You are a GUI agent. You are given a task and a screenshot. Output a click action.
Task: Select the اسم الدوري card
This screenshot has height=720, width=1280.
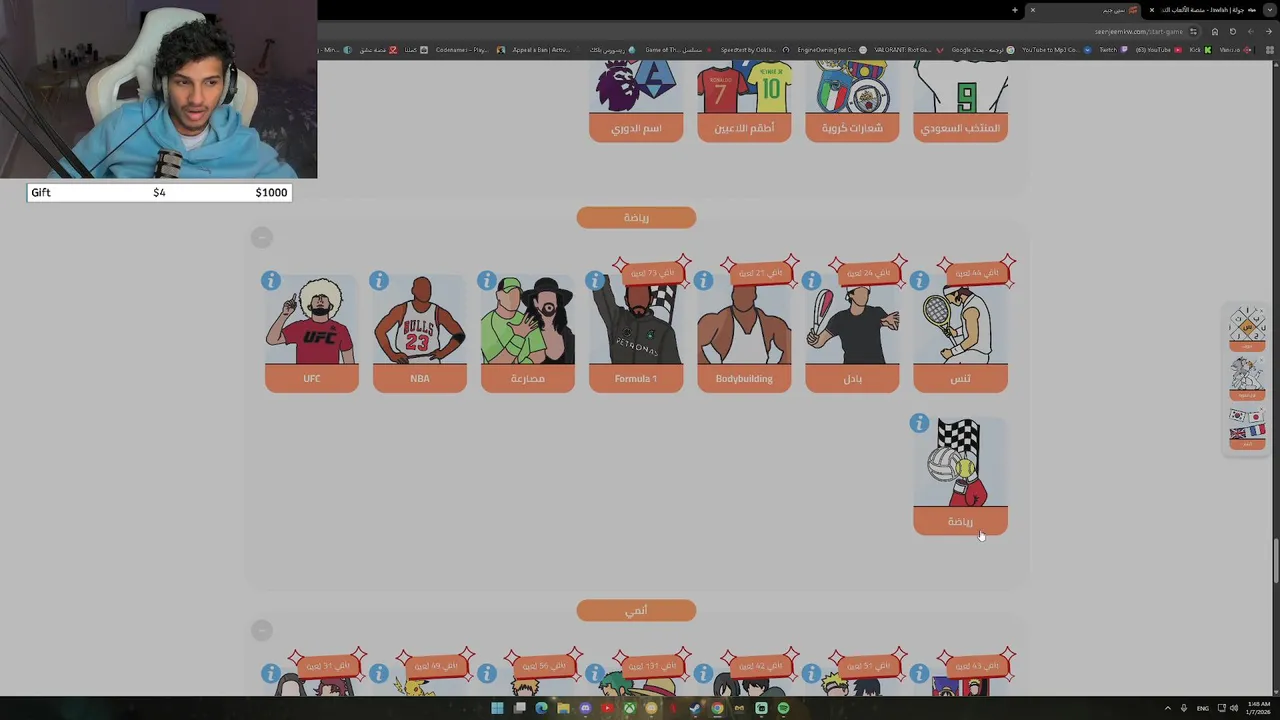click(x=636, y=101)
